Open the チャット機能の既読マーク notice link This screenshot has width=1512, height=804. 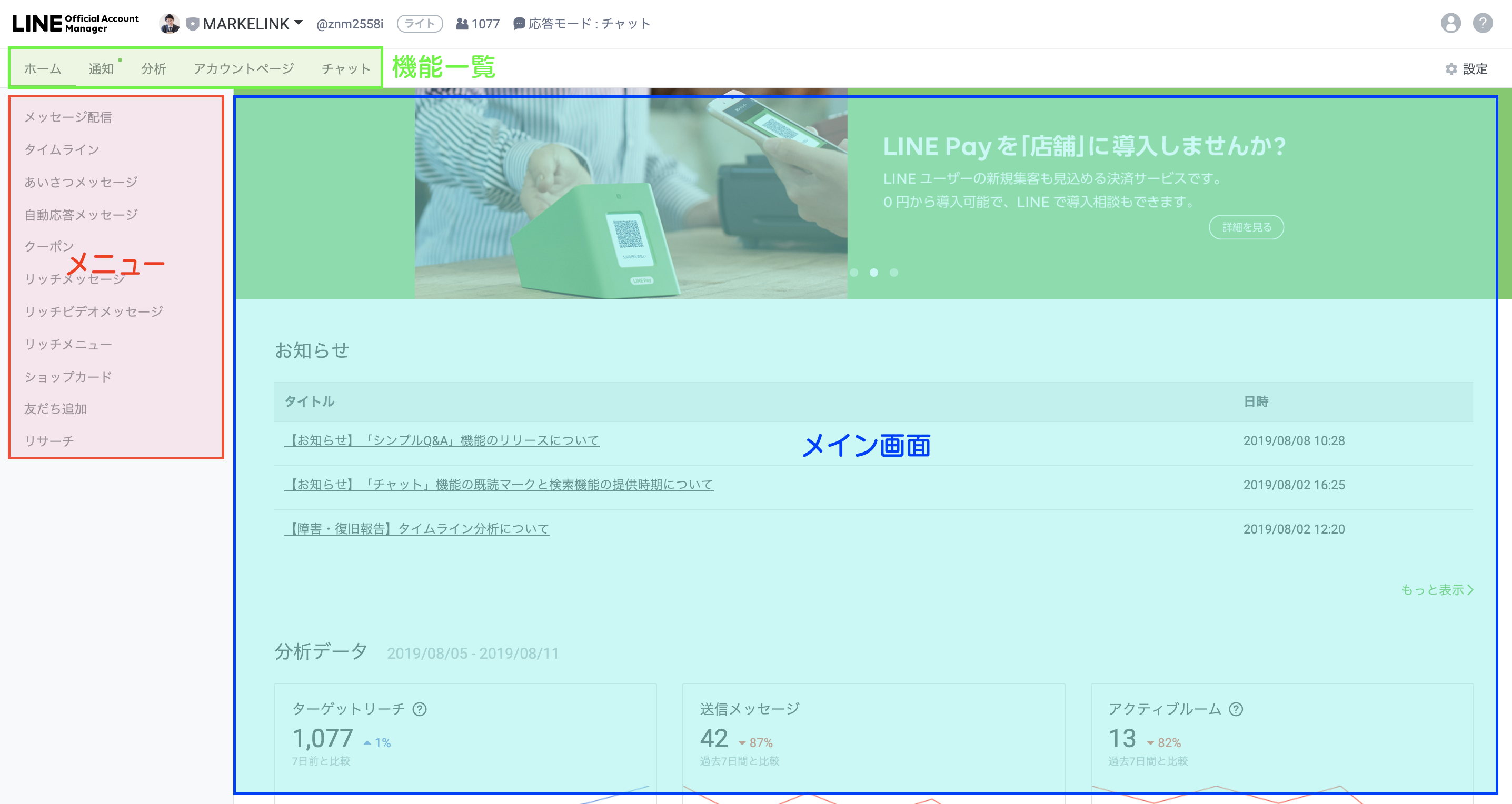click(499, 485)
